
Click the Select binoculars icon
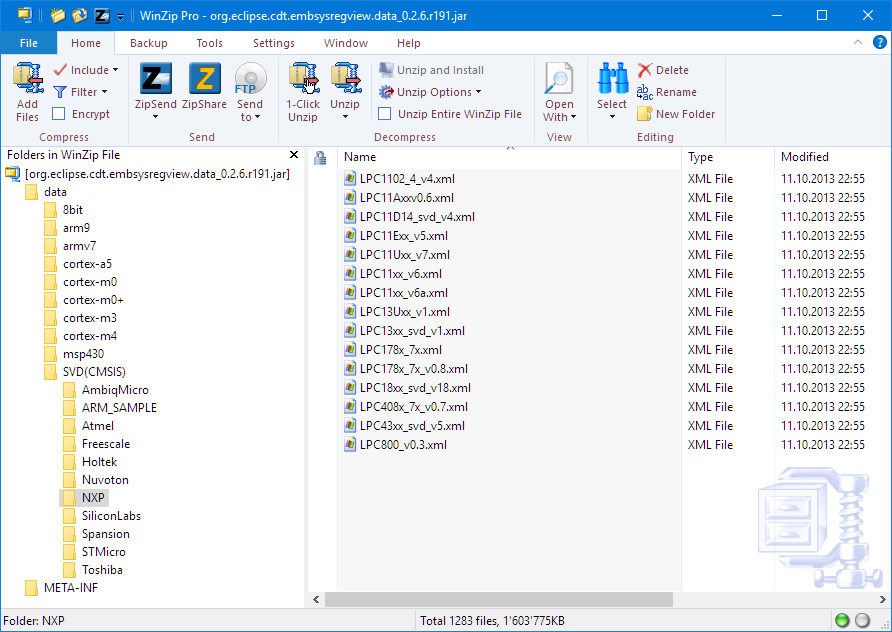(x=612, y=80)
